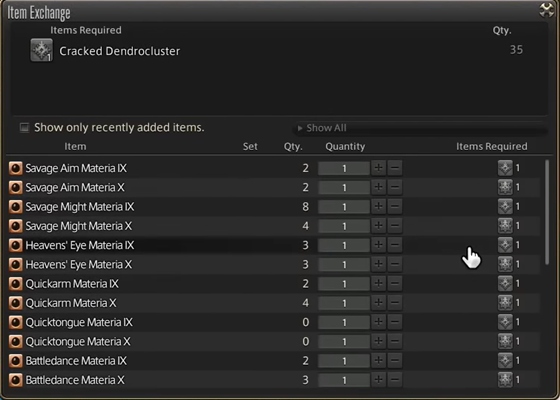Click required cluster icon in Battledance Materia IX row
Viewport: 560px width, 400px height.
[505, 361]
